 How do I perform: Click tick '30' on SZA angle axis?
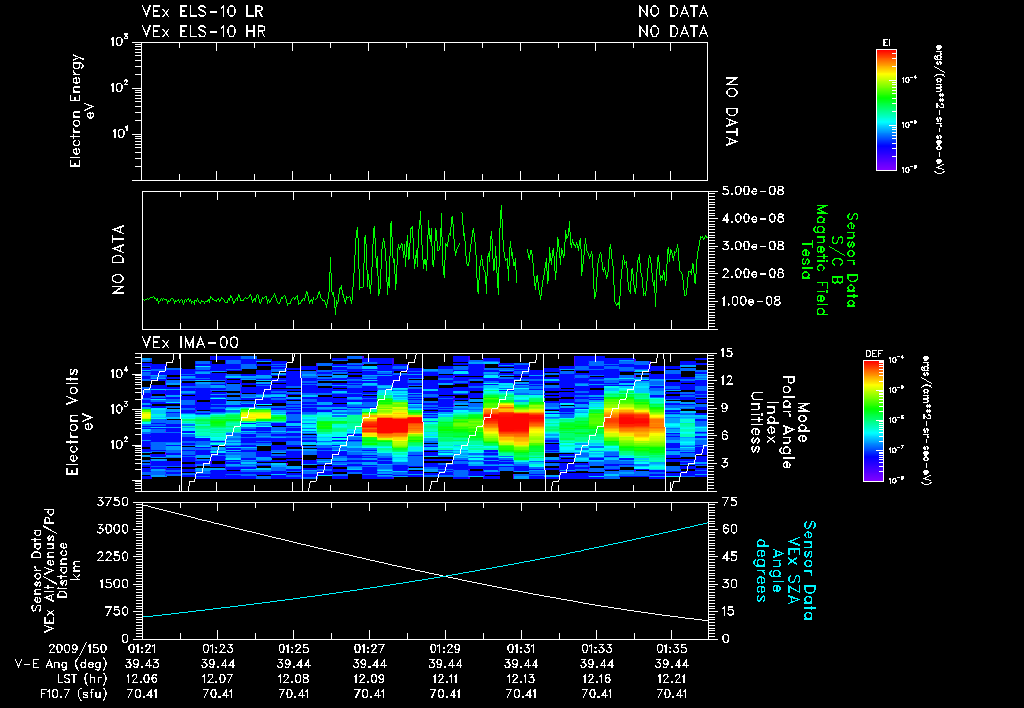729,584
